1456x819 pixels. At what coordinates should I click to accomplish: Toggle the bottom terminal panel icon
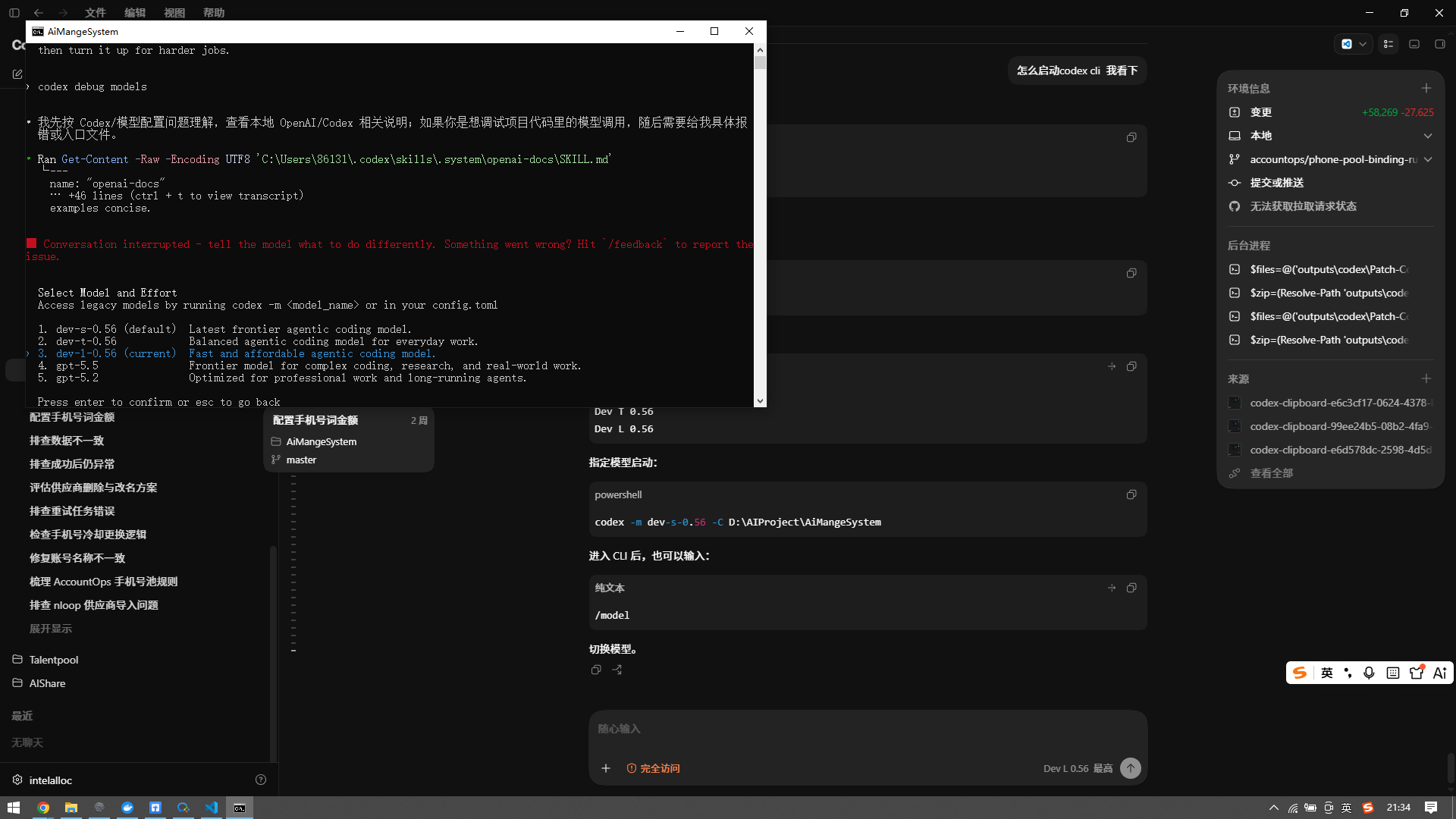pos(1414,44)
